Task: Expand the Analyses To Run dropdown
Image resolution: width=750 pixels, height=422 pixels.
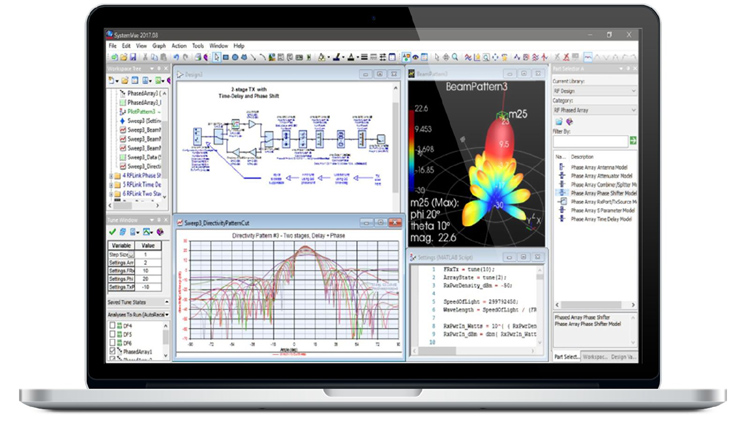Action: click(x=168, y=315)
